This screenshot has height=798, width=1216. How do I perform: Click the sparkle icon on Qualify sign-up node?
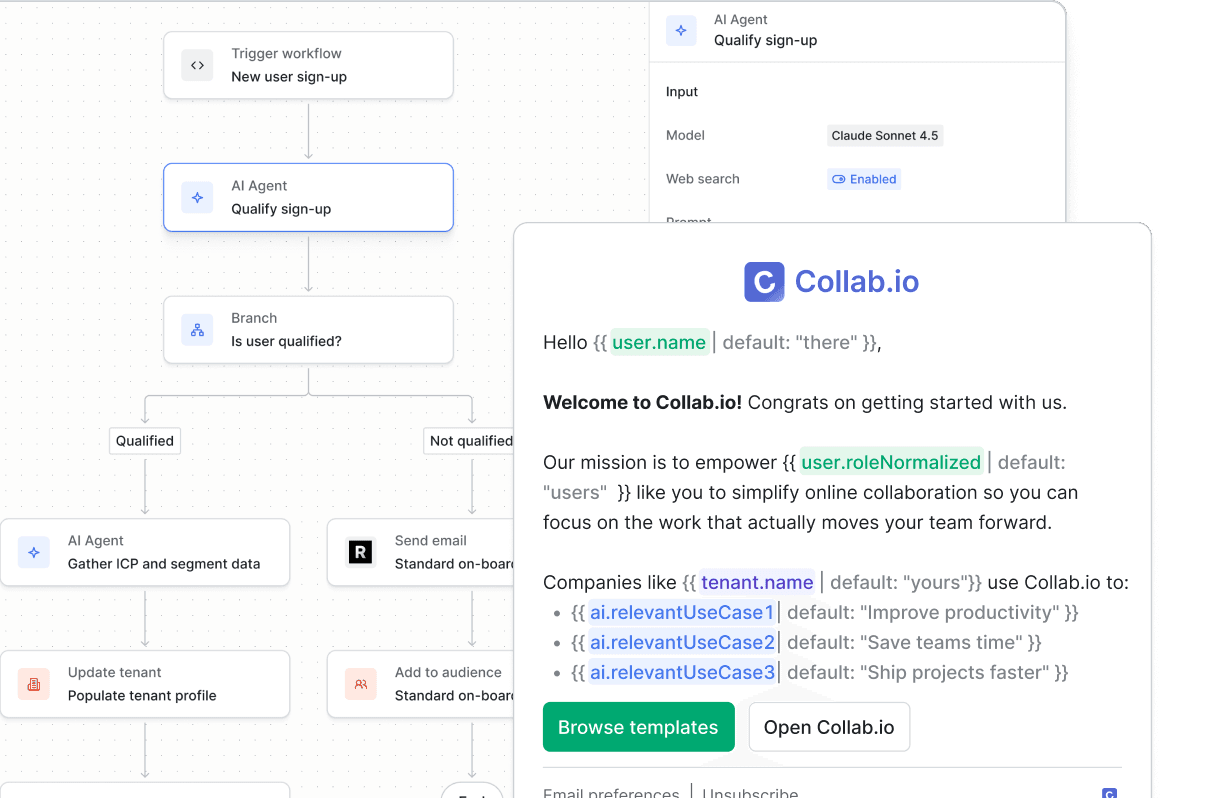click(197, 197)
